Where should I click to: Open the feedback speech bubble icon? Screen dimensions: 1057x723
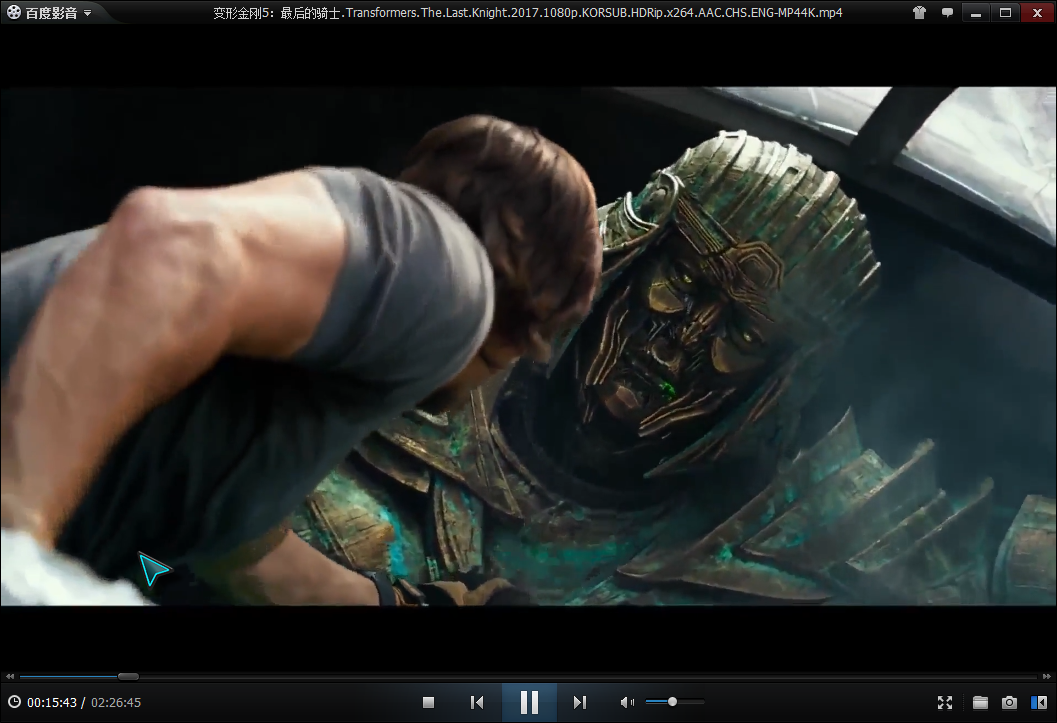click(x=947, y=12)
